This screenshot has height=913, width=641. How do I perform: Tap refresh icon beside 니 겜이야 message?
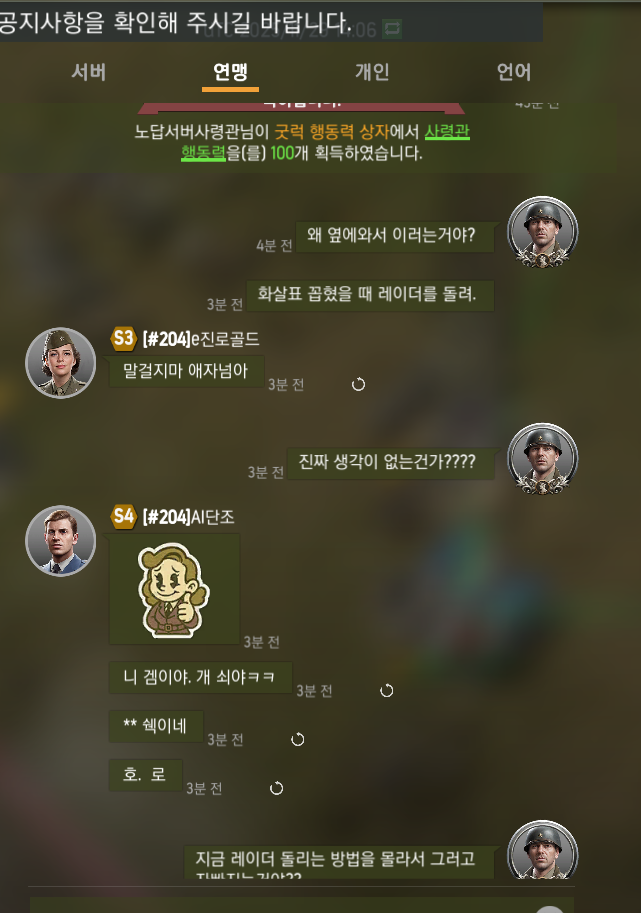[x=387, y=691]
